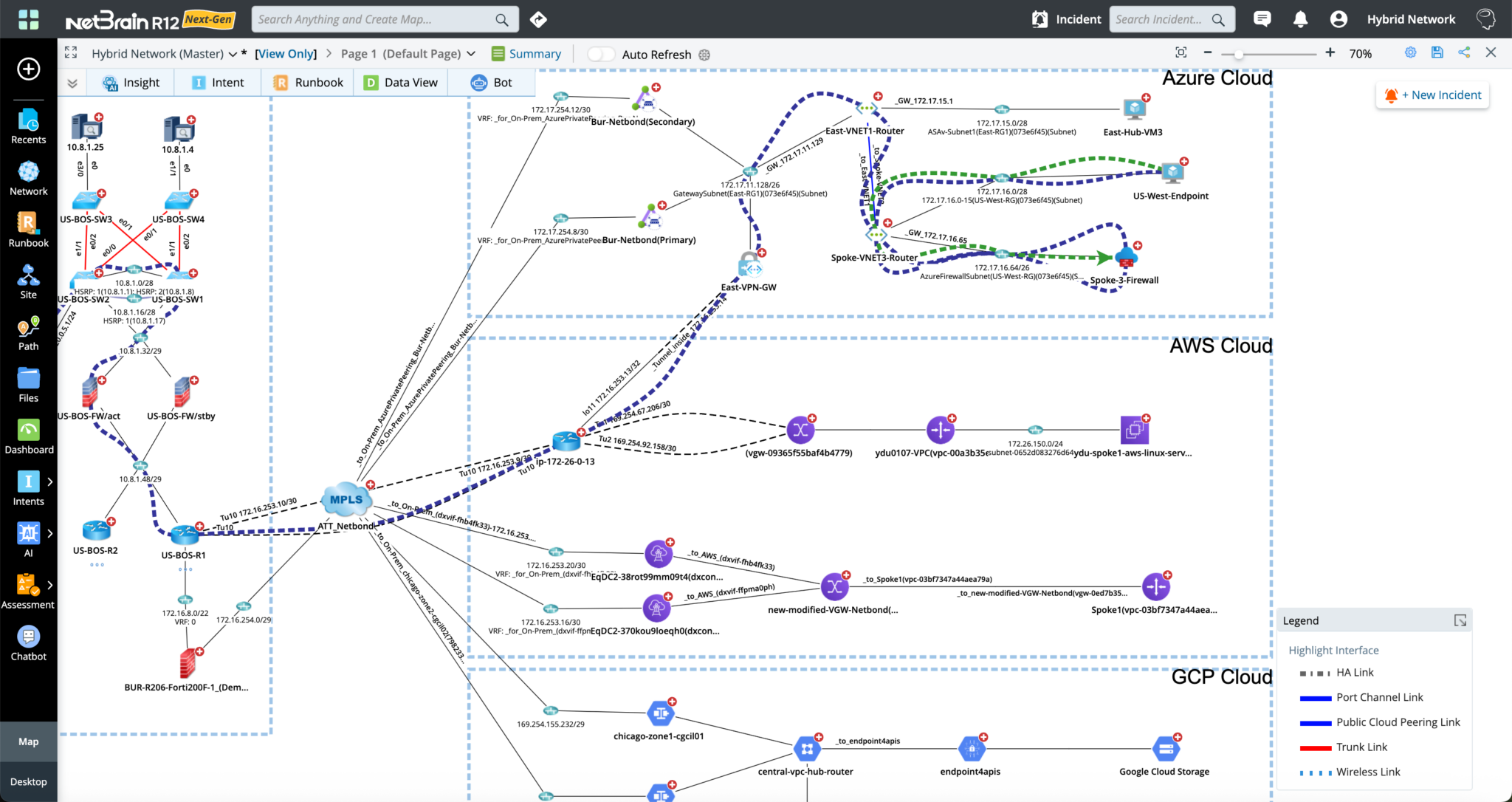Switch to the Desktop bottom tab

pos(28,781)
